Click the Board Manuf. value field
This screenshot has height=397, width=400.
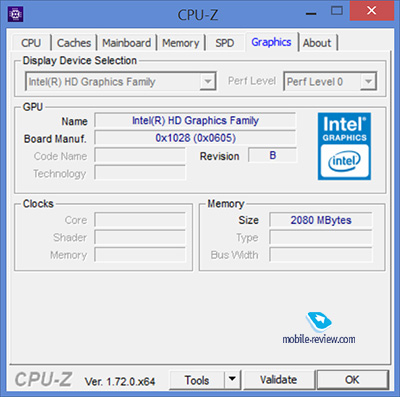tap(195, 138)
